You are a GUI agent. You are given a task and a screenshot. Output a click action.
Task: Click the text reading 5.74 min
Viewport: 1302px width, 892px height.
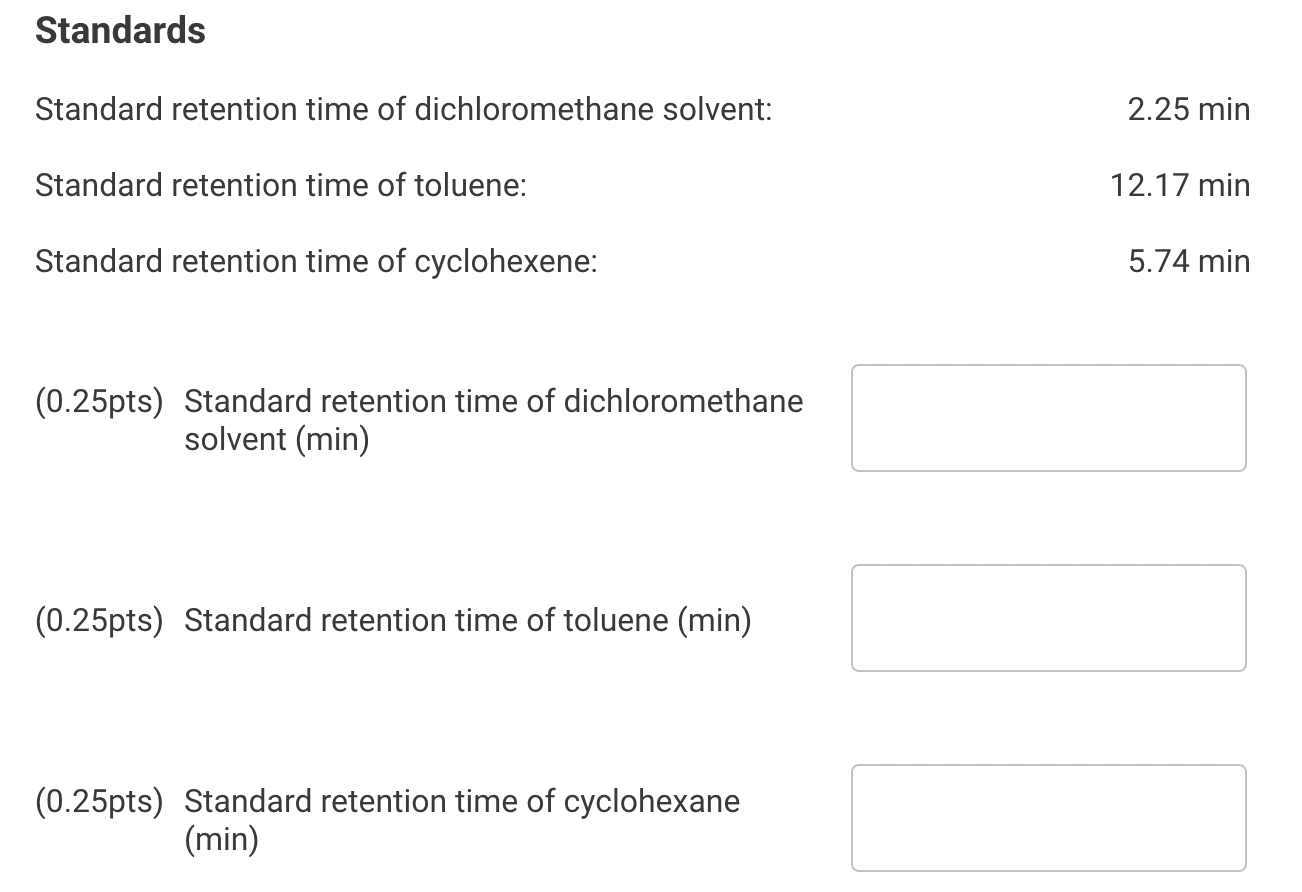tap(1188, 261)
